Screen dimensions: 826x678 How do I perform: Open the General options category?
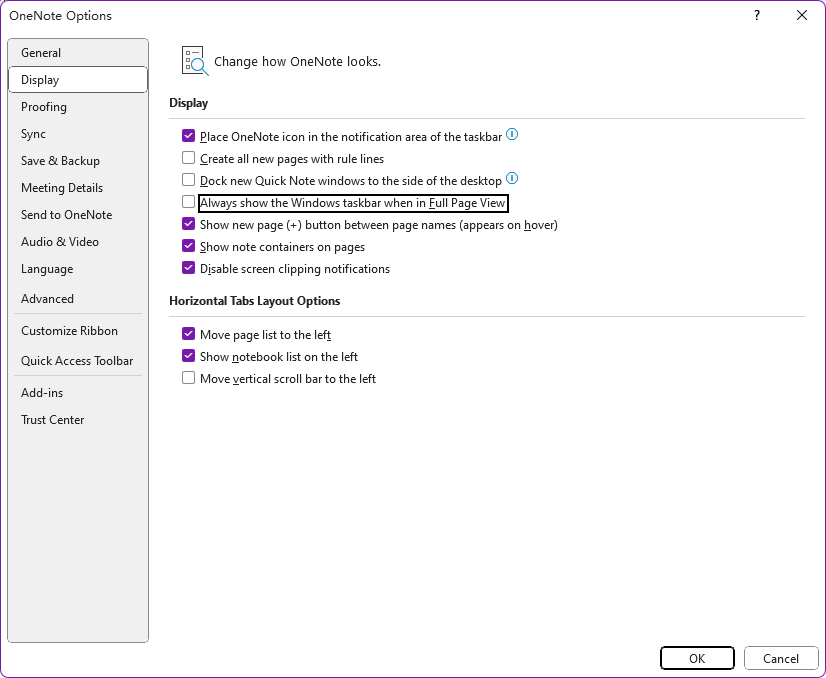tap(78, 53)
